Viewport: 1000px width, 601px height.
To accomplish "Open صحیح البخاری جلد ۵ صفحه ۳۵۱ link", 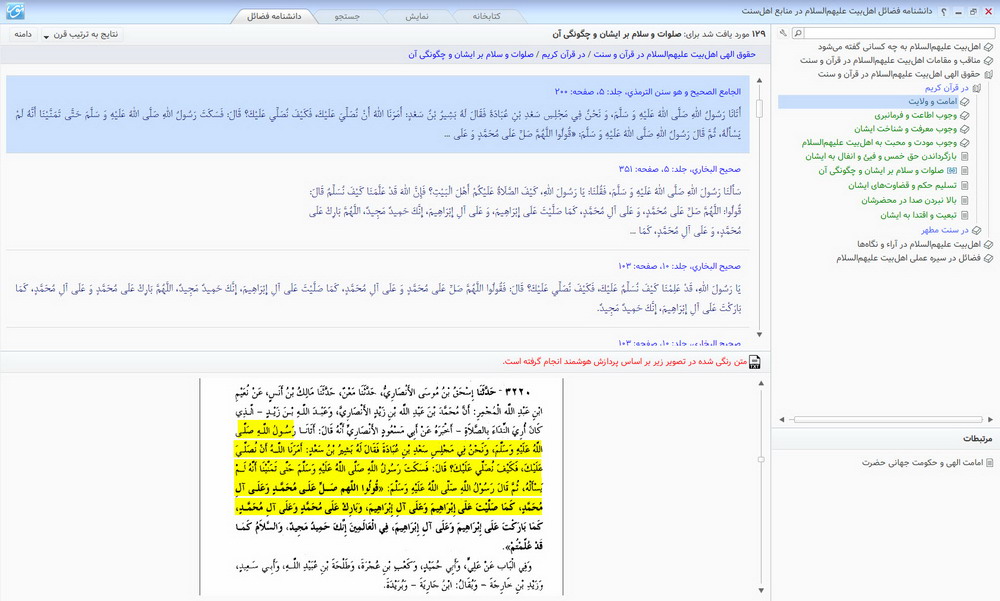I will (679, 170).
